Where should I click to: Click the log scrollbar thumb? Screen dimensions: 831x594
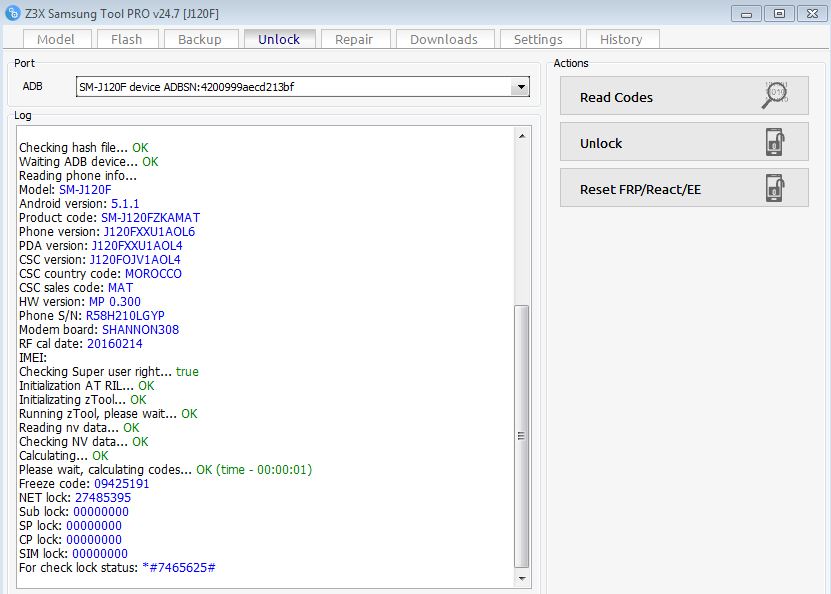pyautogui.click(x=522, y=436)
